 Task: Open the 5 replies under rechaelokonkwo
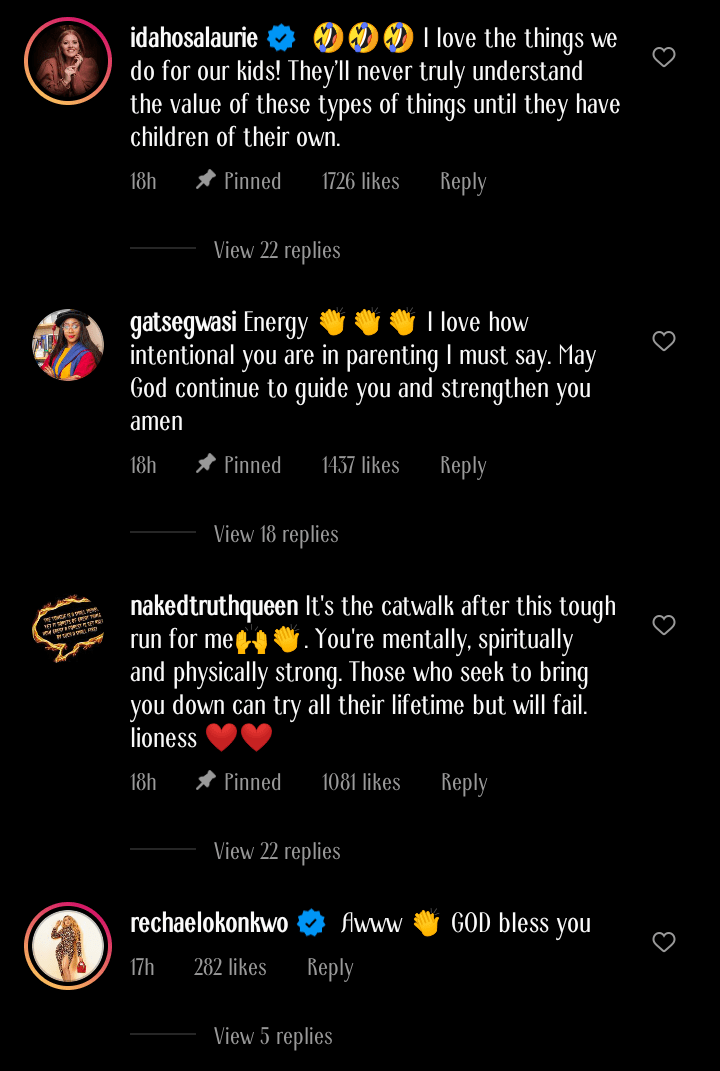click(273, 1036)
